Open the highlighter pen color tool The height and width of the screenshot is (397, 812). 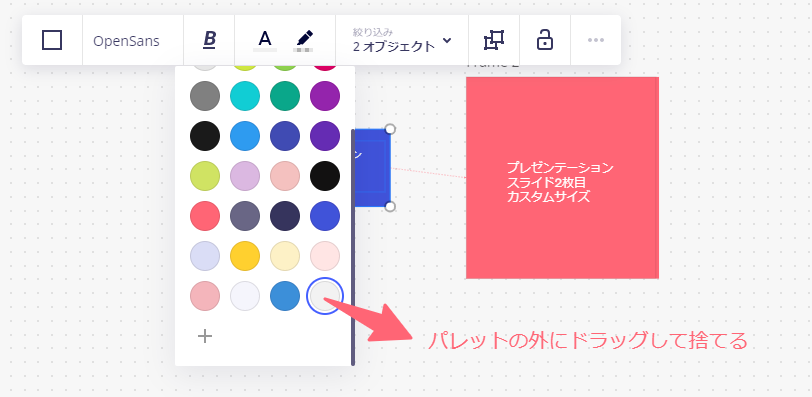tap(304, 40)
